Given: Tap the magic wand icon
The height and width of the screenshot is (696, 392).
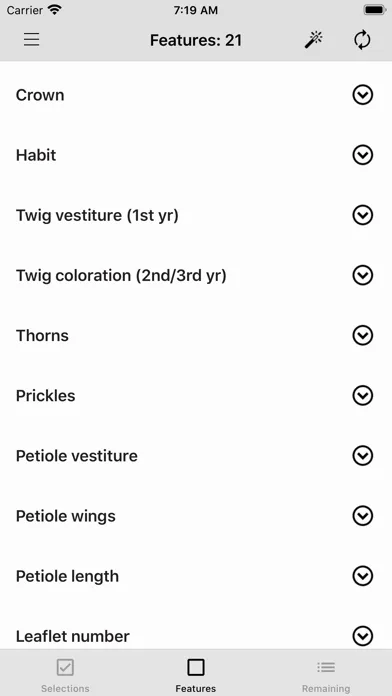Looking at the screenshot, I should click(x=313, y=40).
